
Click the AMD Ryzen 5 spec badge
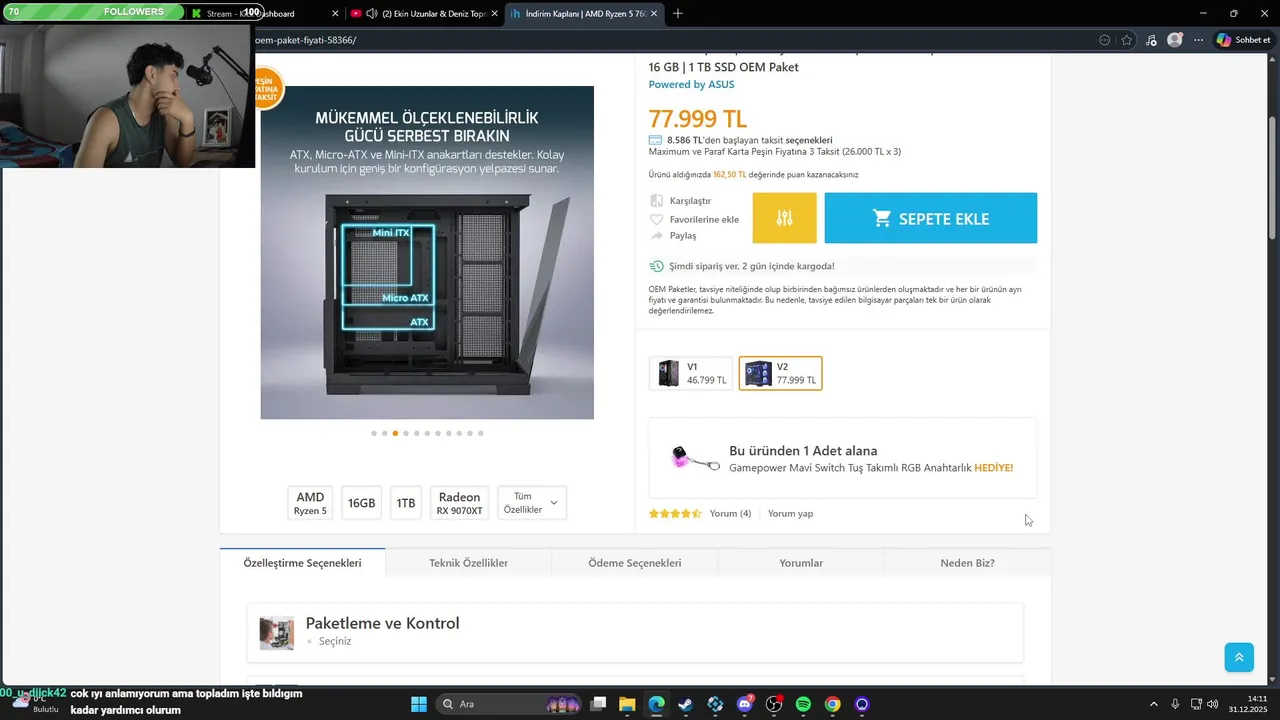(x=310, y=503)
